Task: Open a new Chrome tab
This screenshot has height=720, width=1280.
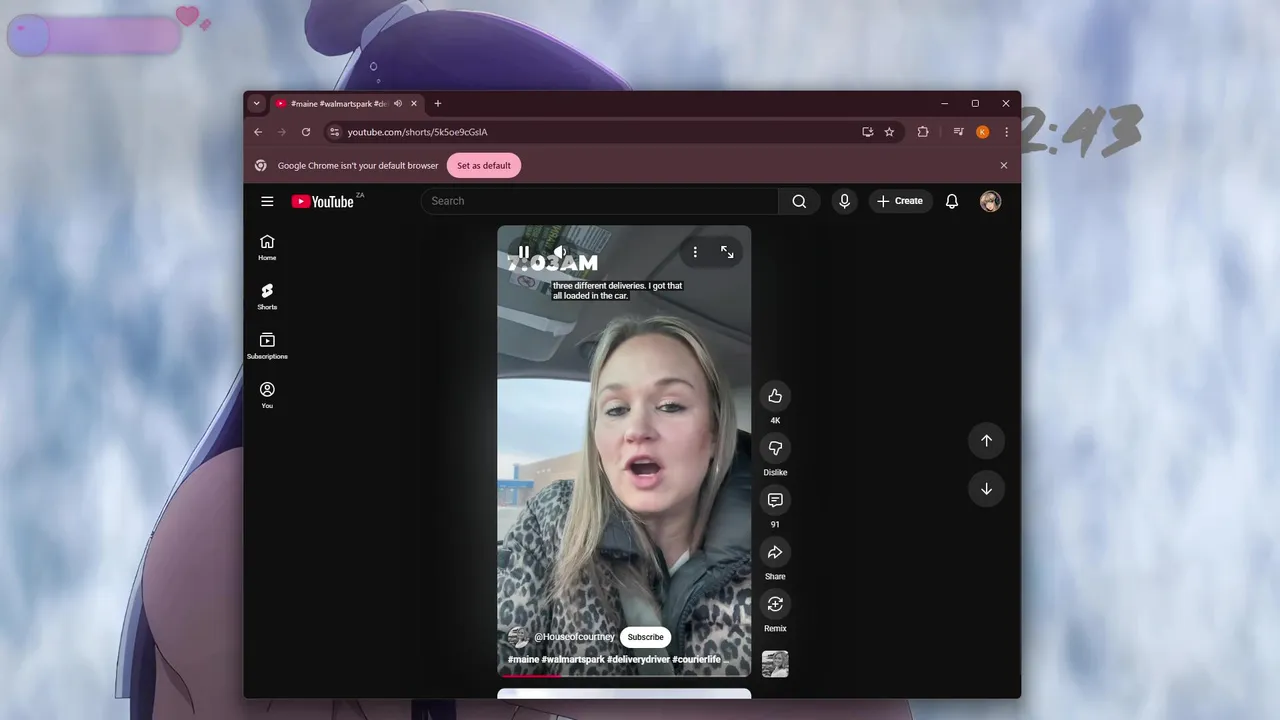Action: coord(438,104)
